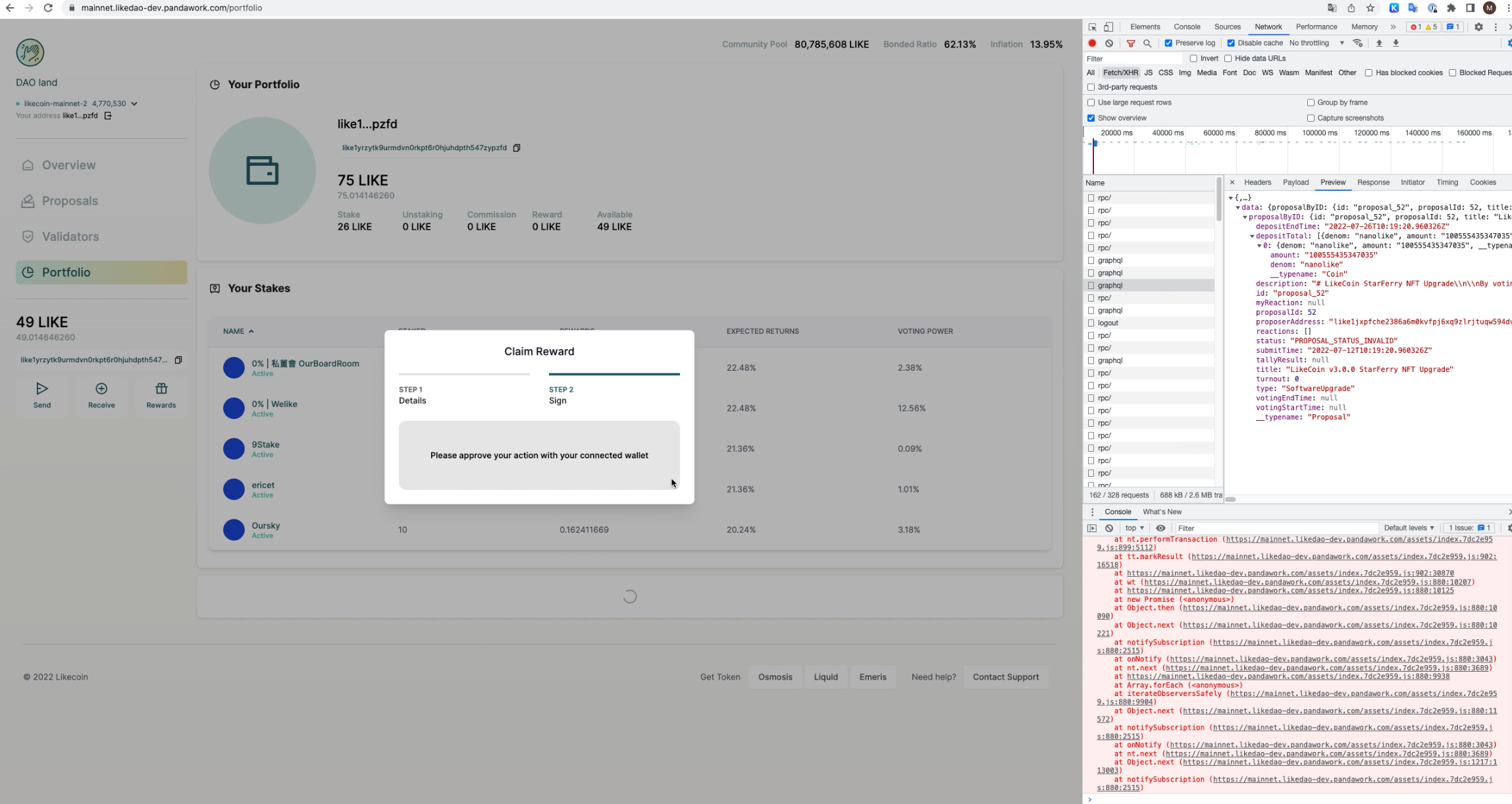Image resolution: width=1512 pixels, height=804 pixels.
Task: Switch to the Sources tab
Action: (x=1227, y=27)
